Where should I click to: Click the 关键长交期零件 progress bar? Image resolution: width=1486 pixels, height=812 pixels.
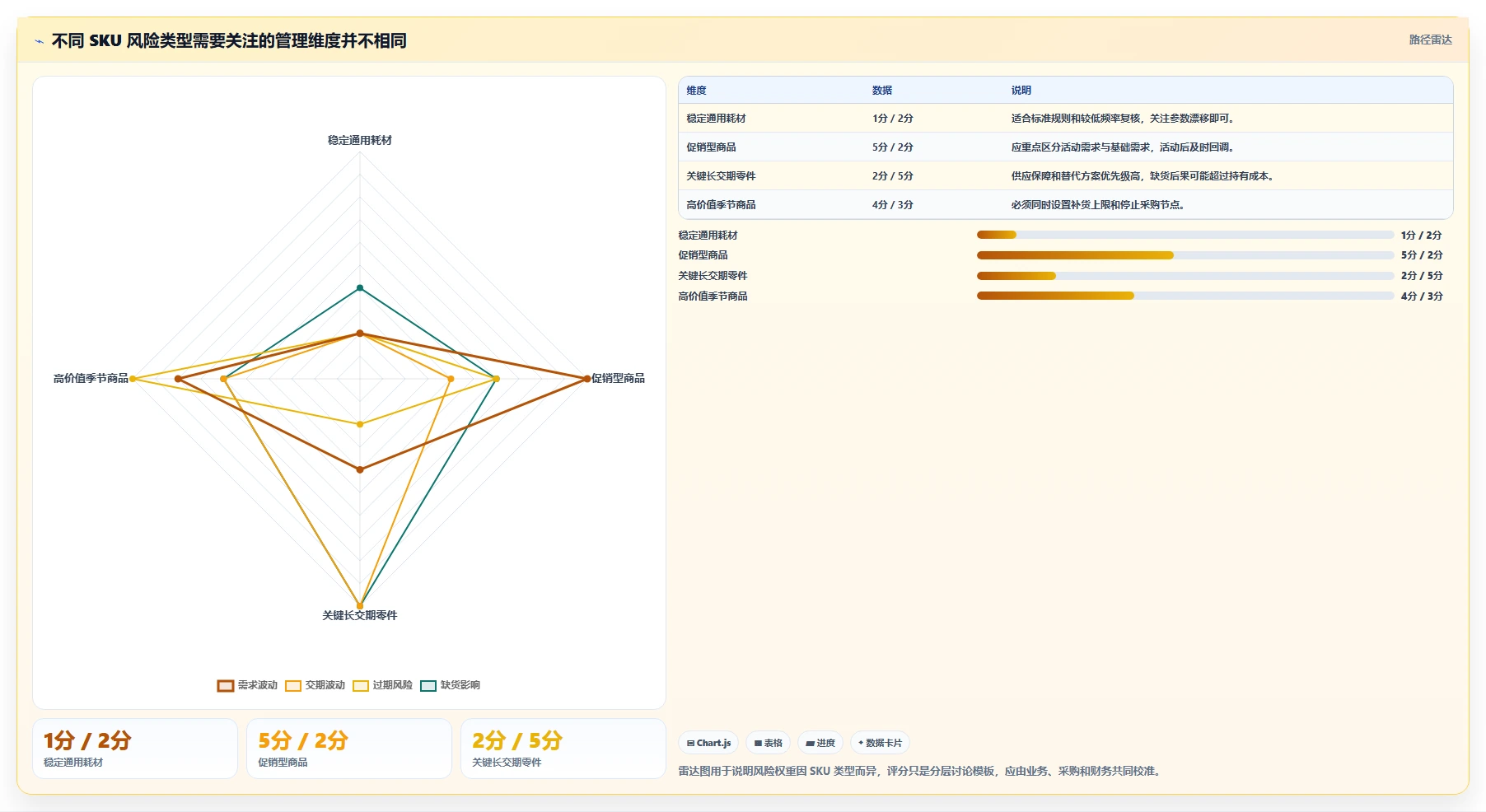coord(1185,276)
